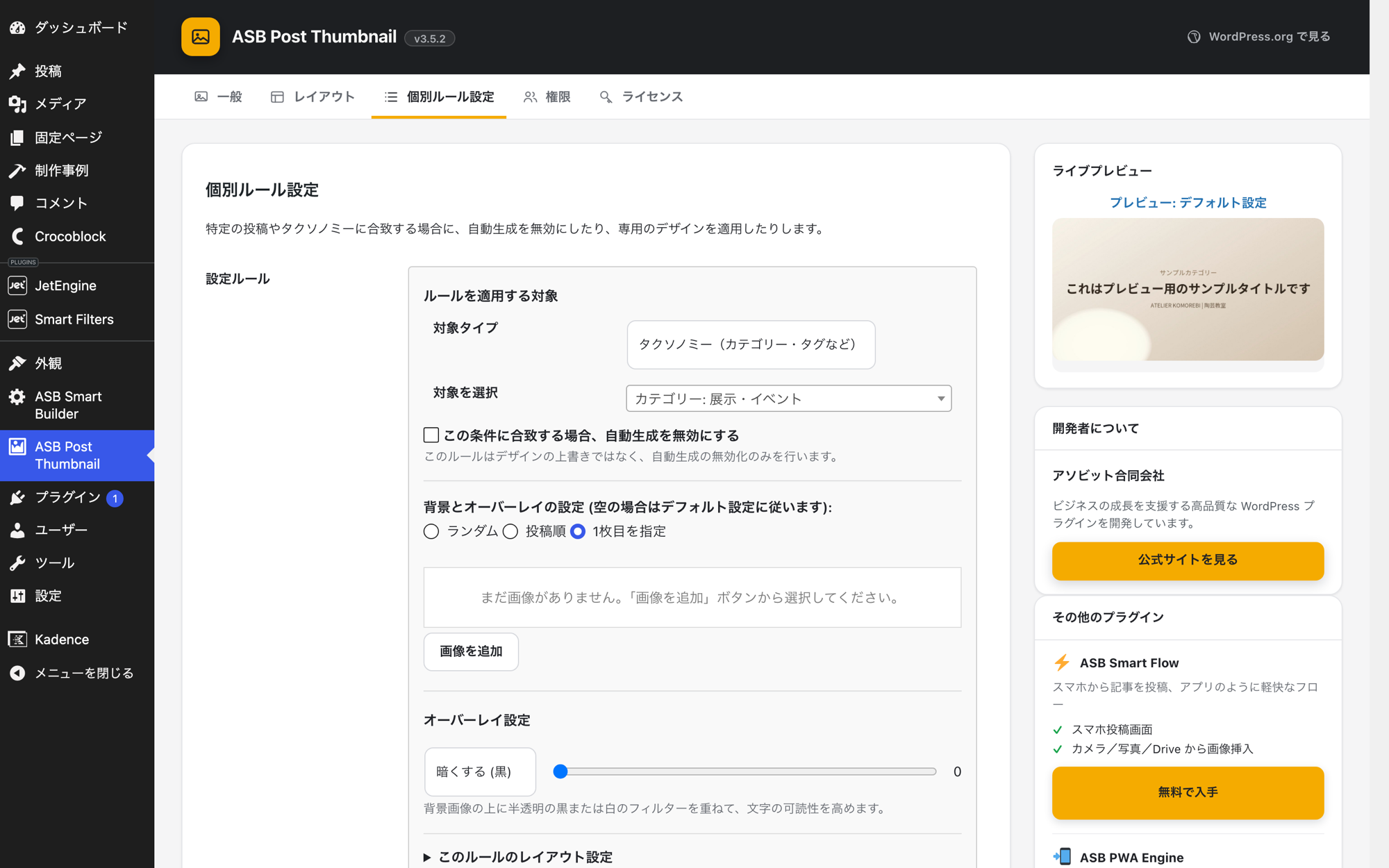Click the 無料で入手 button
This screenshot has width=1389, height=868.
(1188, 792)
